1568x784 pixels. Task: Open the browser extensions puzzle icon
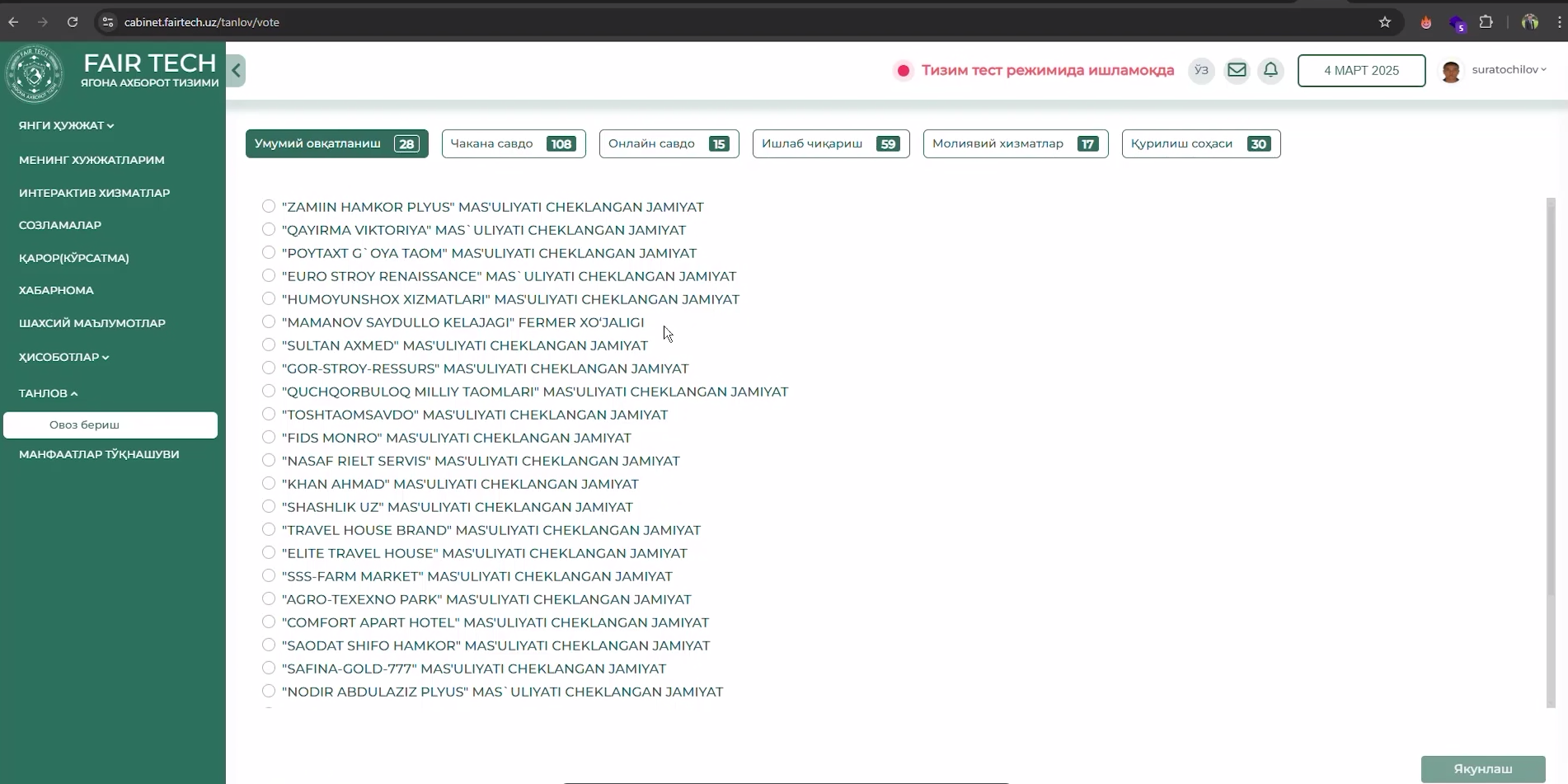click(x=1486, y=22)
